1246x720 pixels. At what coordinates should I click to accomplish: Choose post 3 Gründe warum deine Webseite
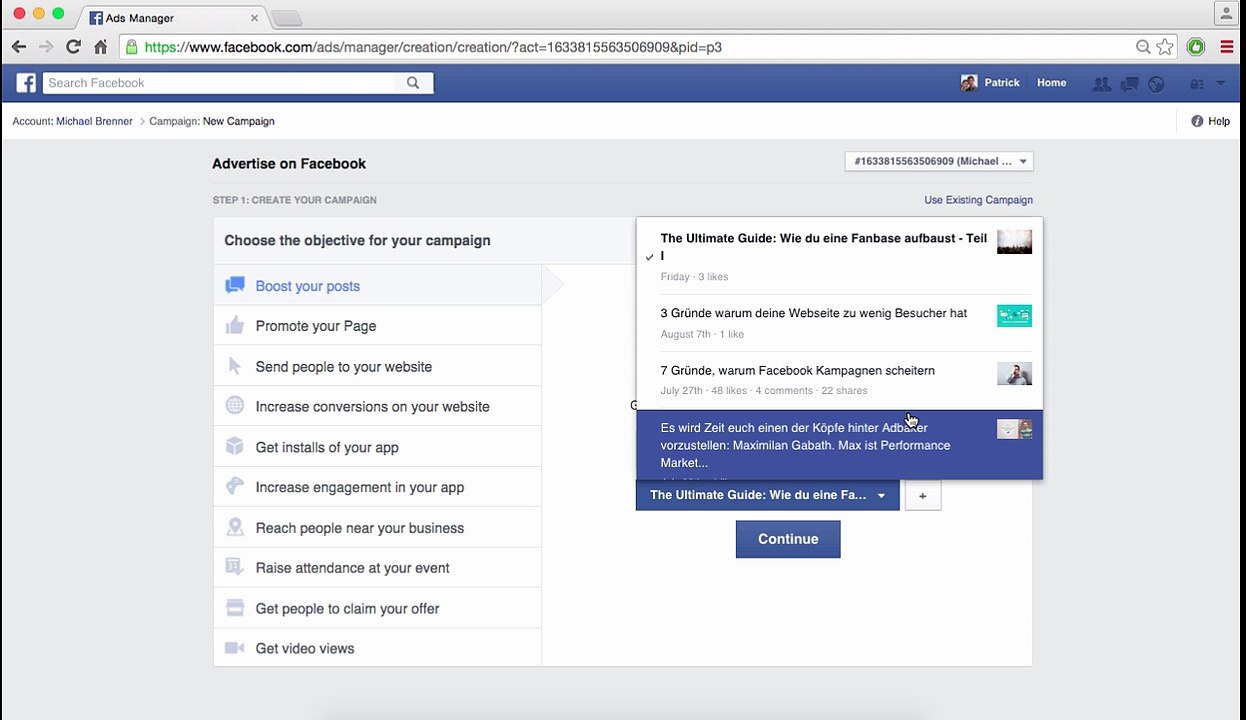840,322
